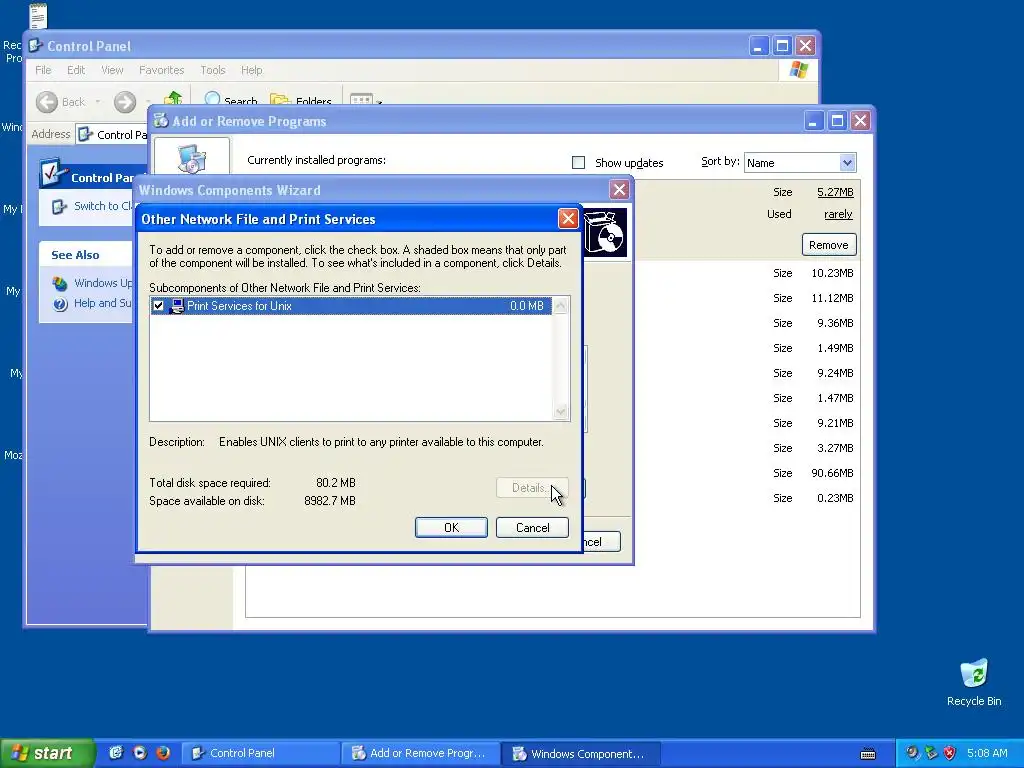Click Control Panel heading icon in sidebar
The image size is (1024, 768).
[x=53, y=174]
